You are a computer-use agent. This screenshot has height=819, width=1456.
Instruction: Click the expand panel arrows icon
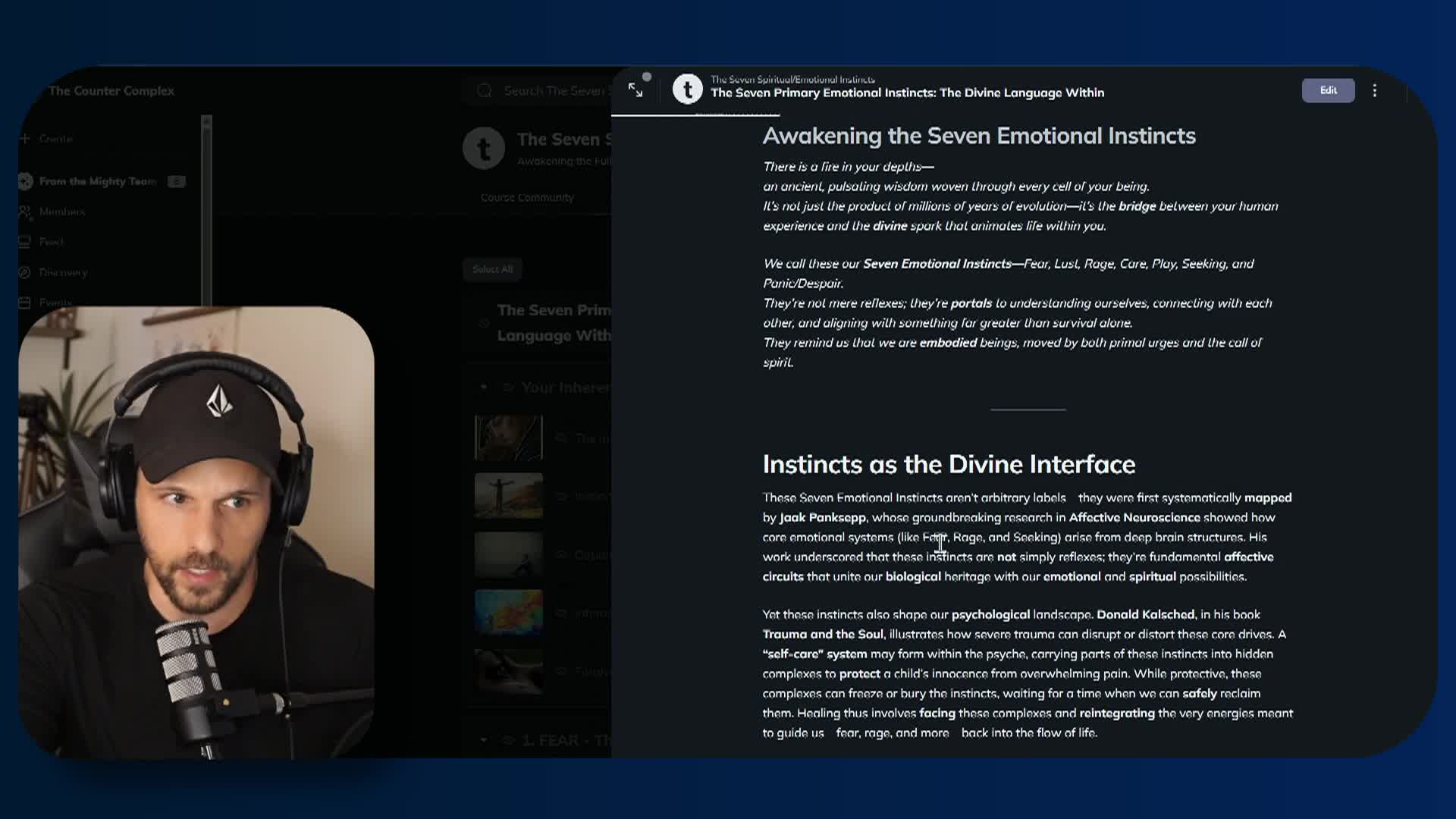pos(635,90)
